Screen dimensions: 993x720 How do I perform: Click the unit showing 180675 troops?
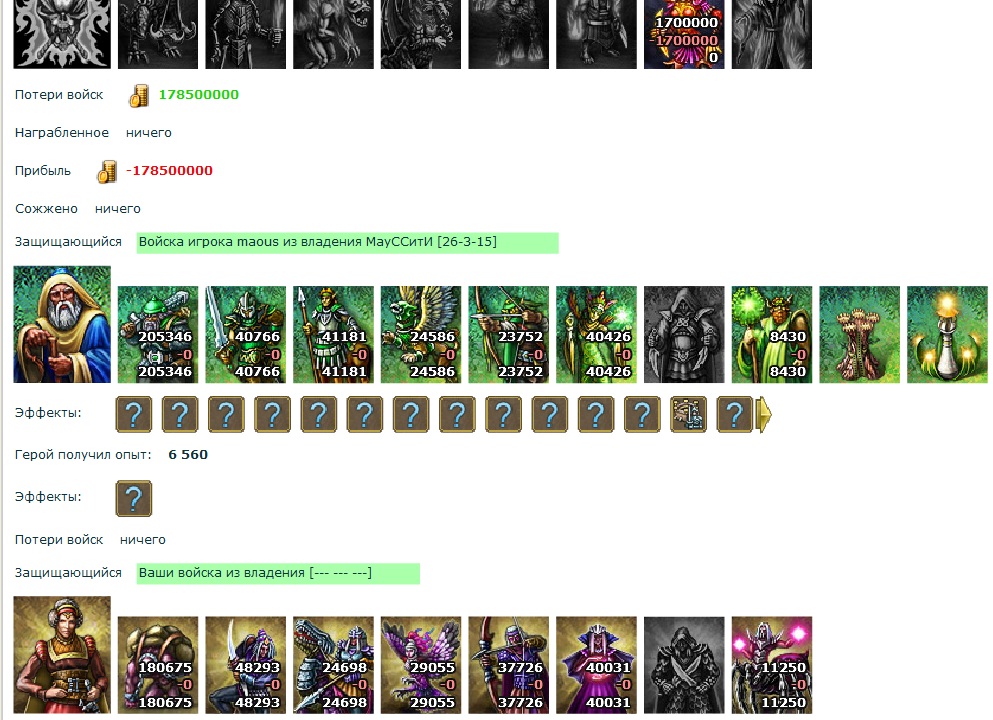click(x=158, y=665)
